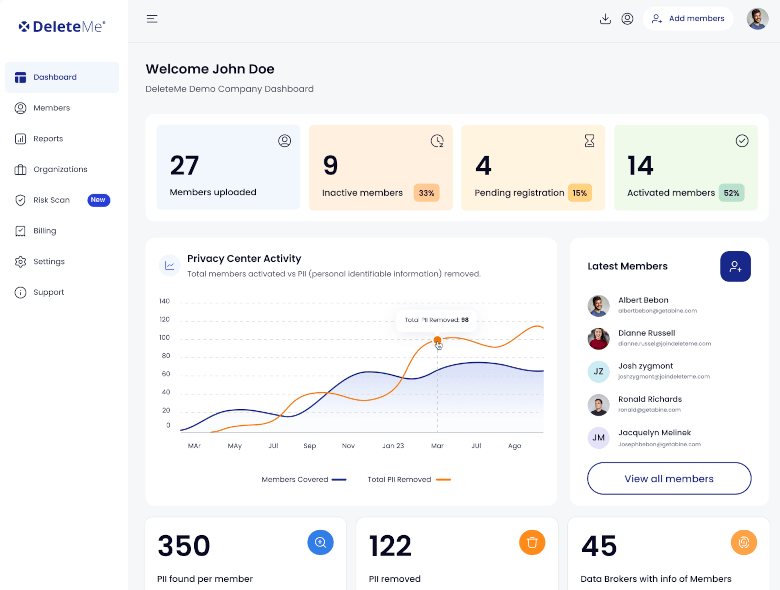Select Dianne Russell's name
This screenshot has height=590, width=780.
click(647, 333)
